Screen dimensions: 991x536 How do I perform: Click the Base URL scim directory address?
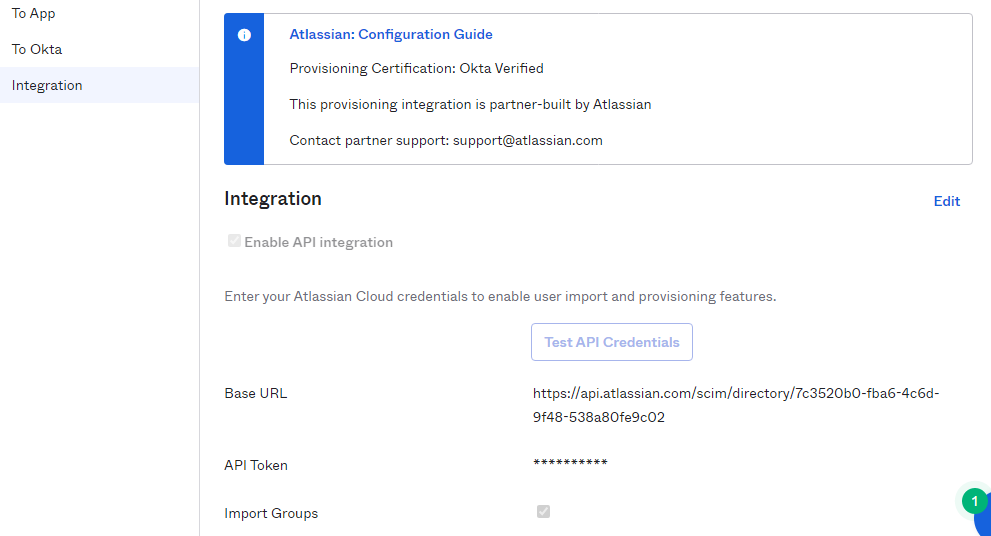point(735,405)
